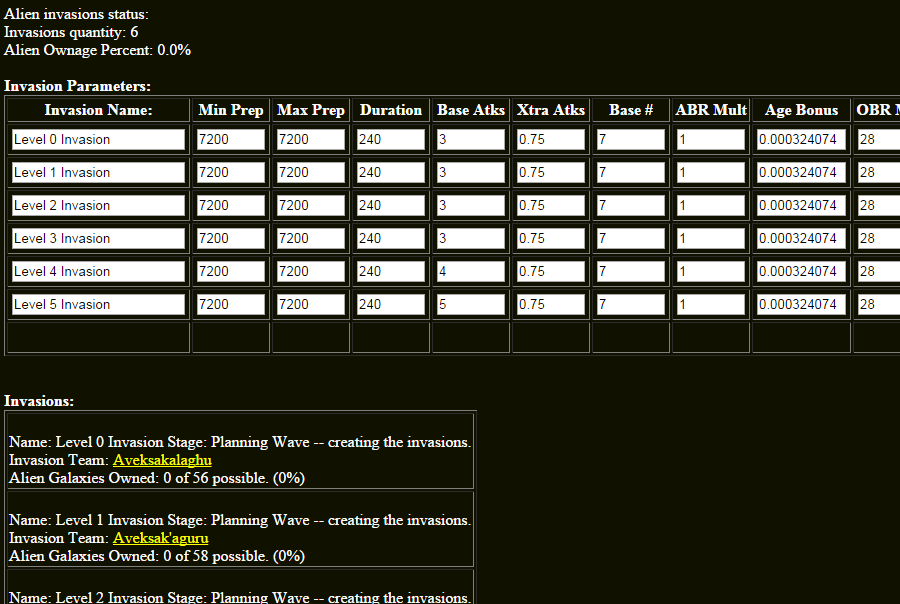Select the Level 1 Invasion name field
900x604 pixels.
(98, 173)
